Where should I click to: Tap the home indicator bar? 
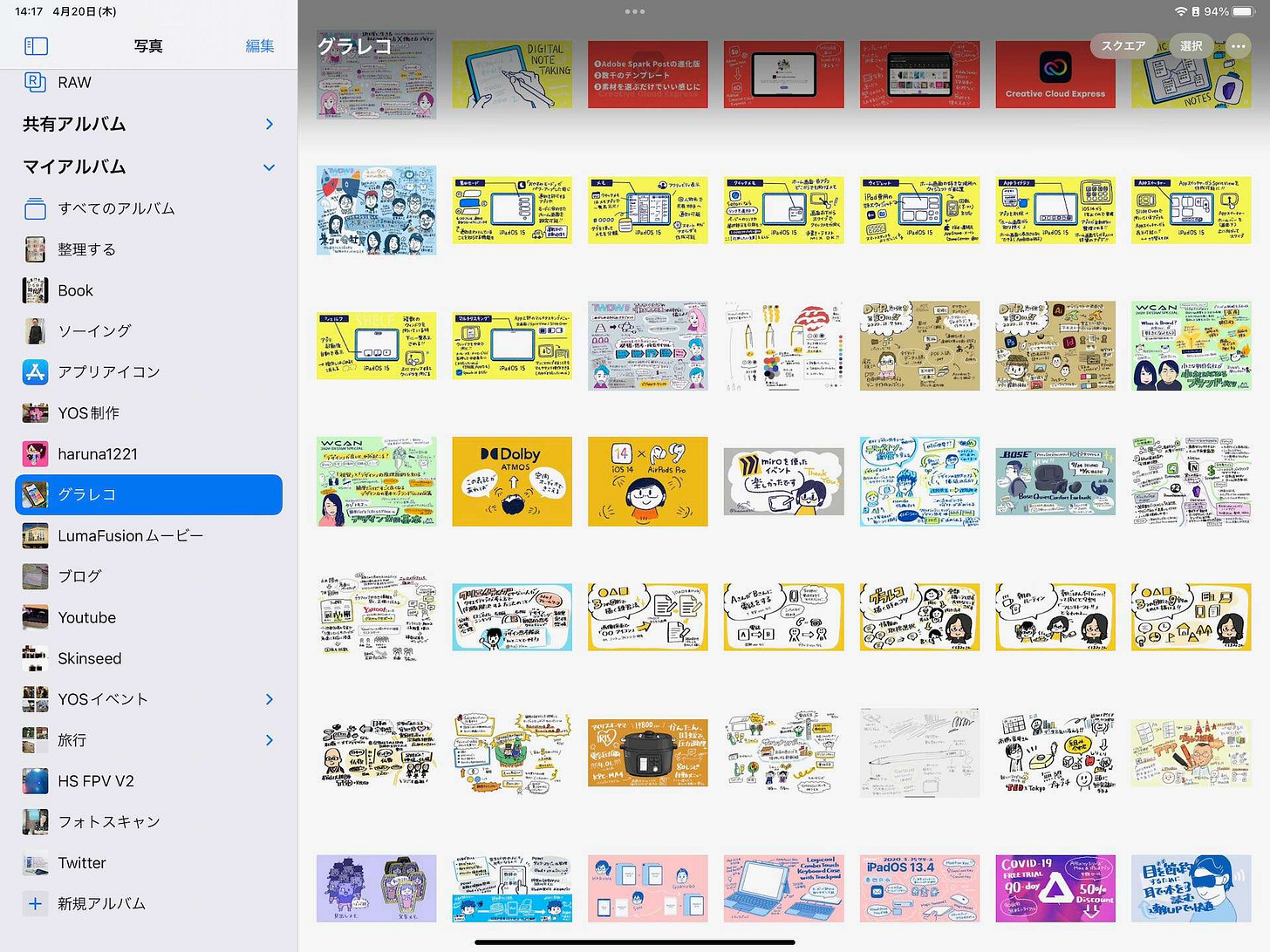click(x=635, y=942)
